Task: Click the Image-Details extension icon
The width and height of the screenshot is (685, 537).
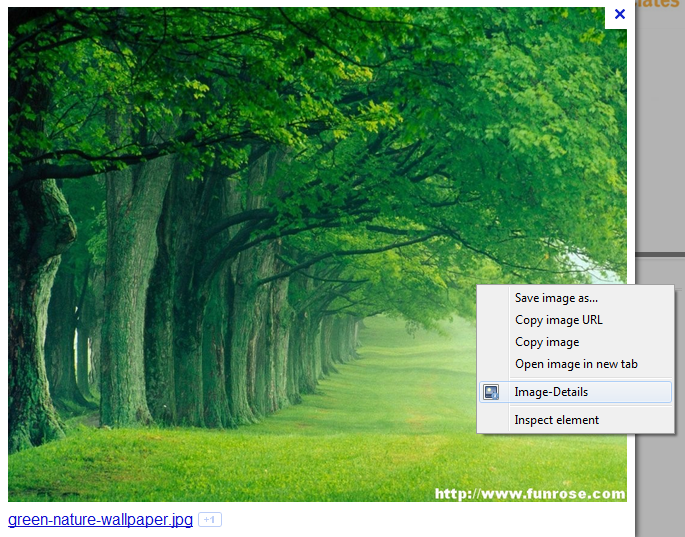Action: pos(491,392)
